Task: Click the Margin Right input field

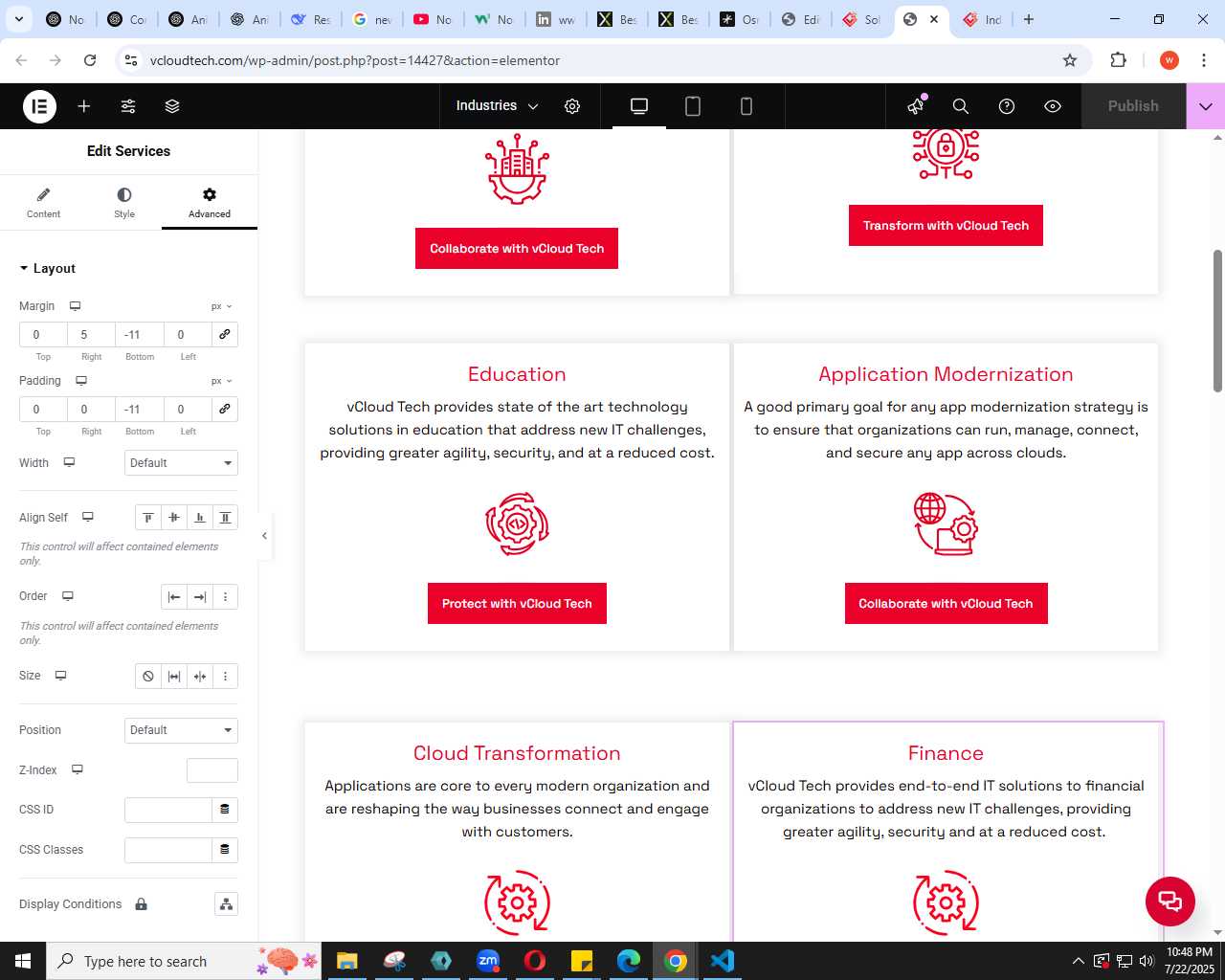Action: tap(91, 334)
